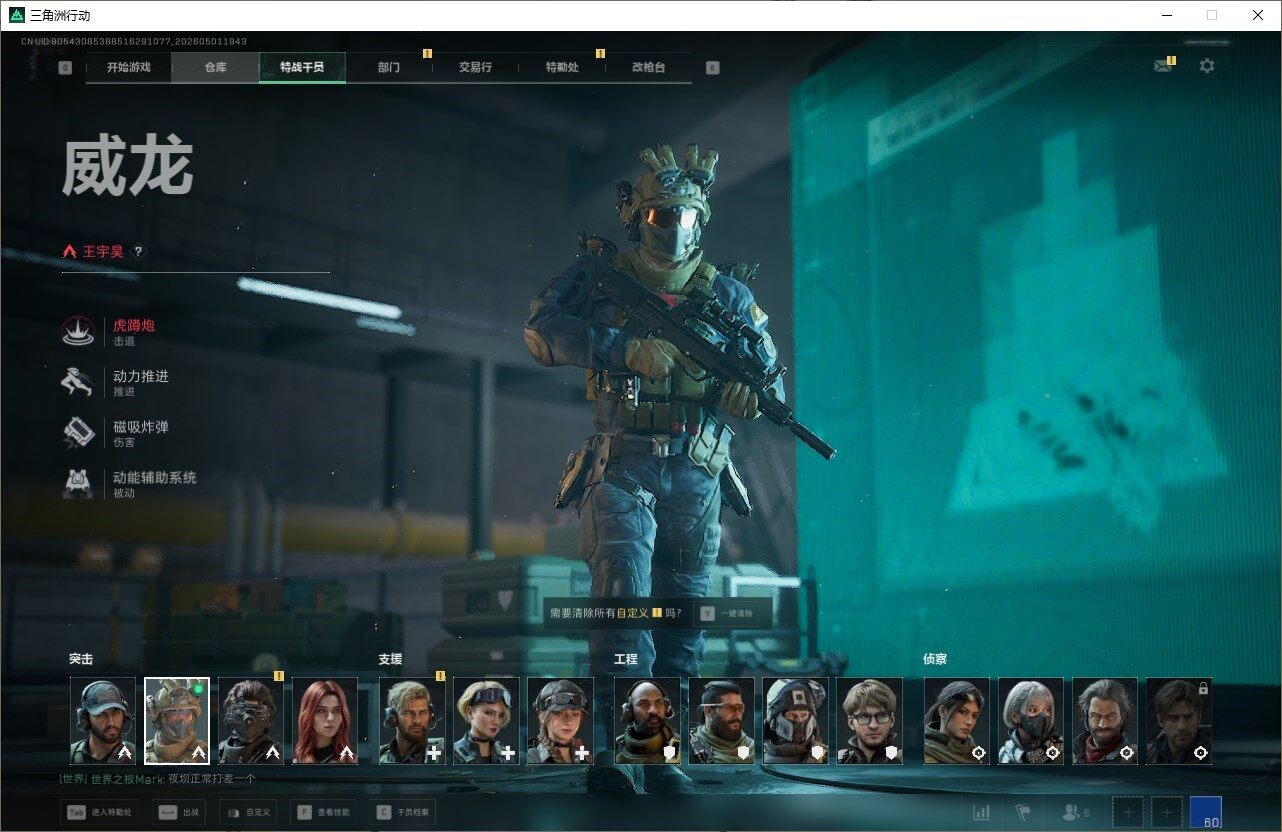This screenshot has height=832, width=1282.
Task: Select assault operator with night-vision goggles
Action: tap(251, 721)
